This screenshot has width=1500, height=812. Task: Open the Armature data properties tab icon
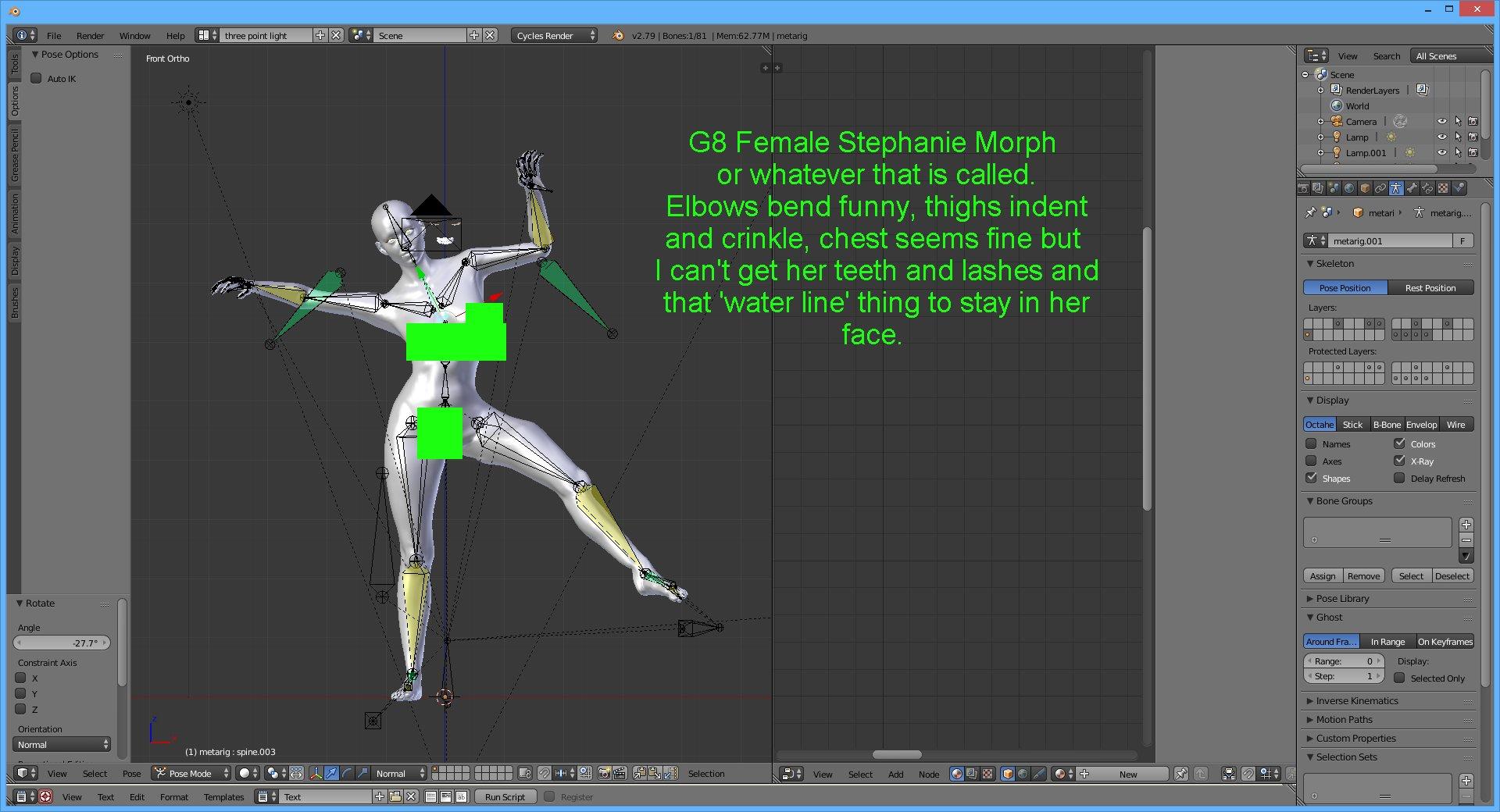point(1396,188)
